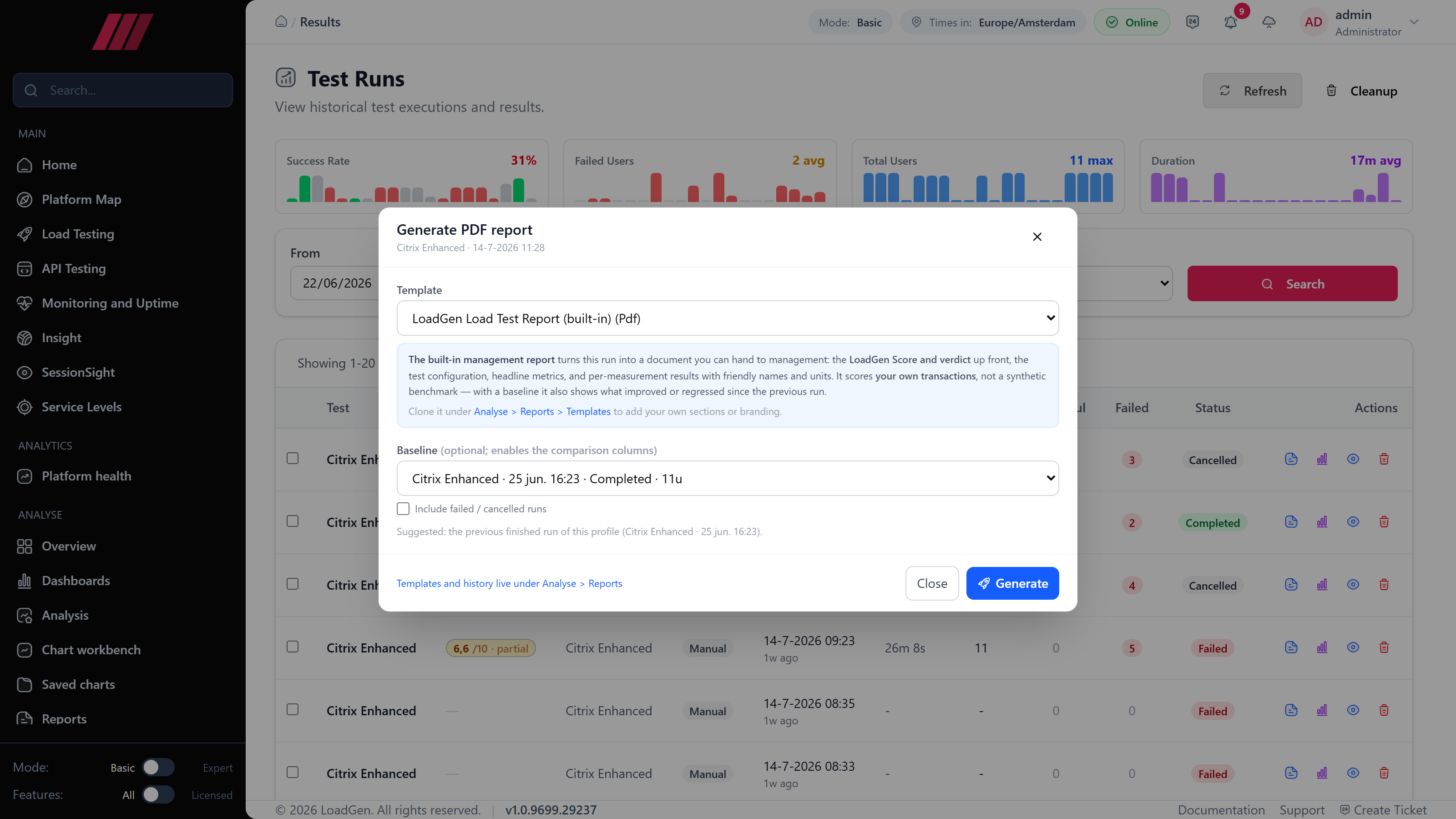
Task: Click the Close button in dialog
Action: (x=932, y=583)
